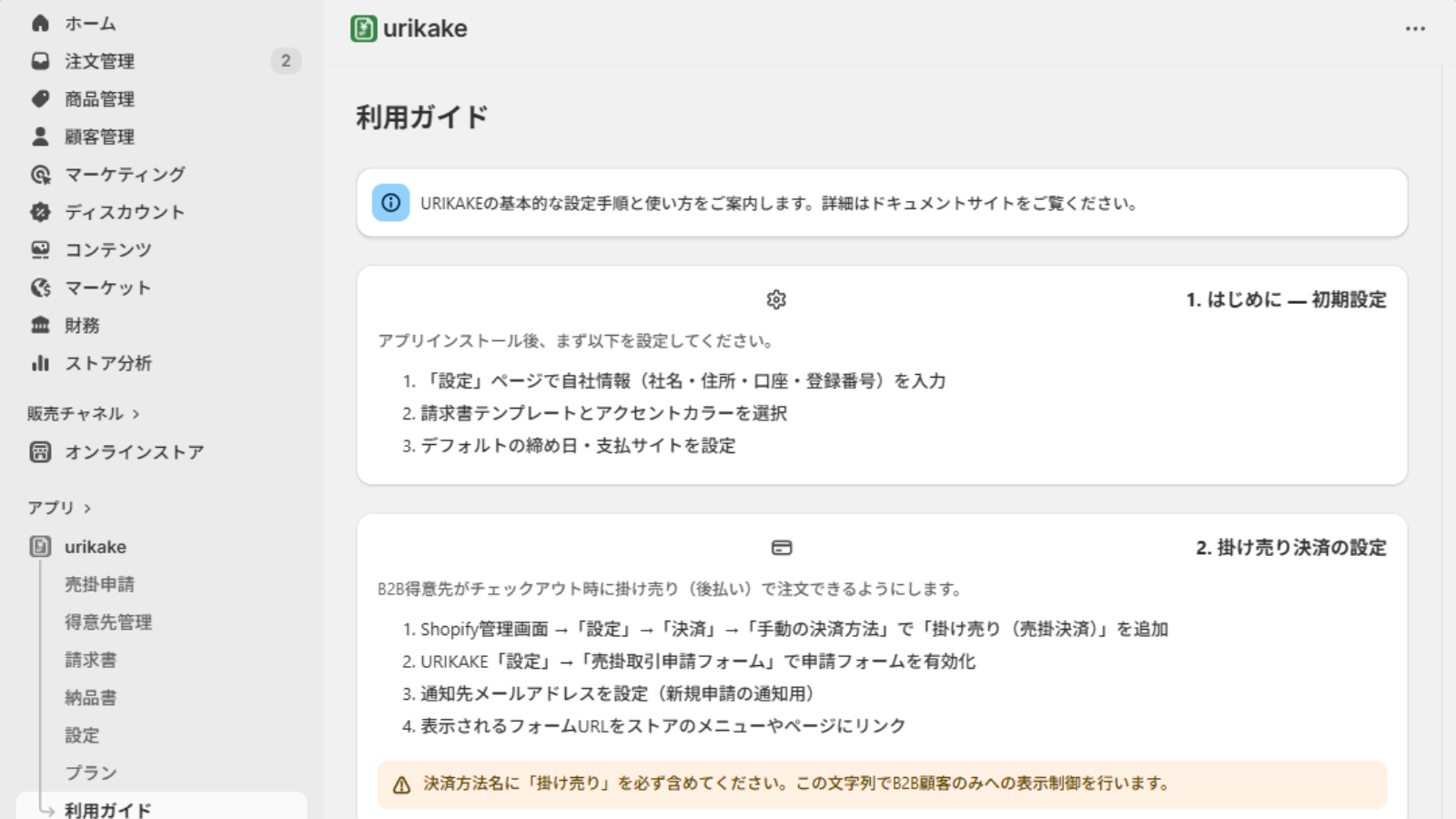Screen dimensions: 1456x819
Task: Open the 請求書 page
Action: point(90,660)
